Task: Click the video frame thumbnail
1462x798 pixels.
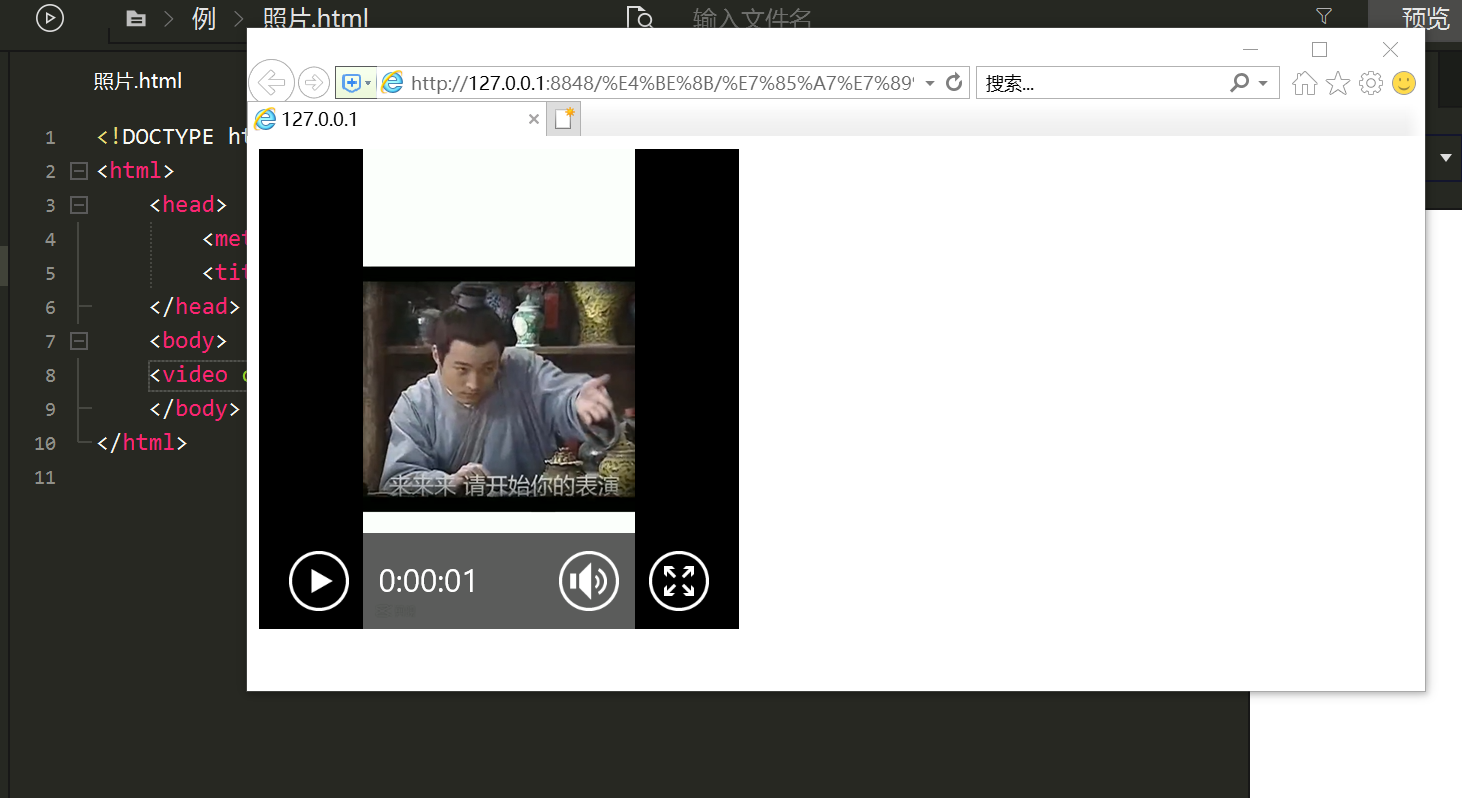Action: [x=499, y=390]
